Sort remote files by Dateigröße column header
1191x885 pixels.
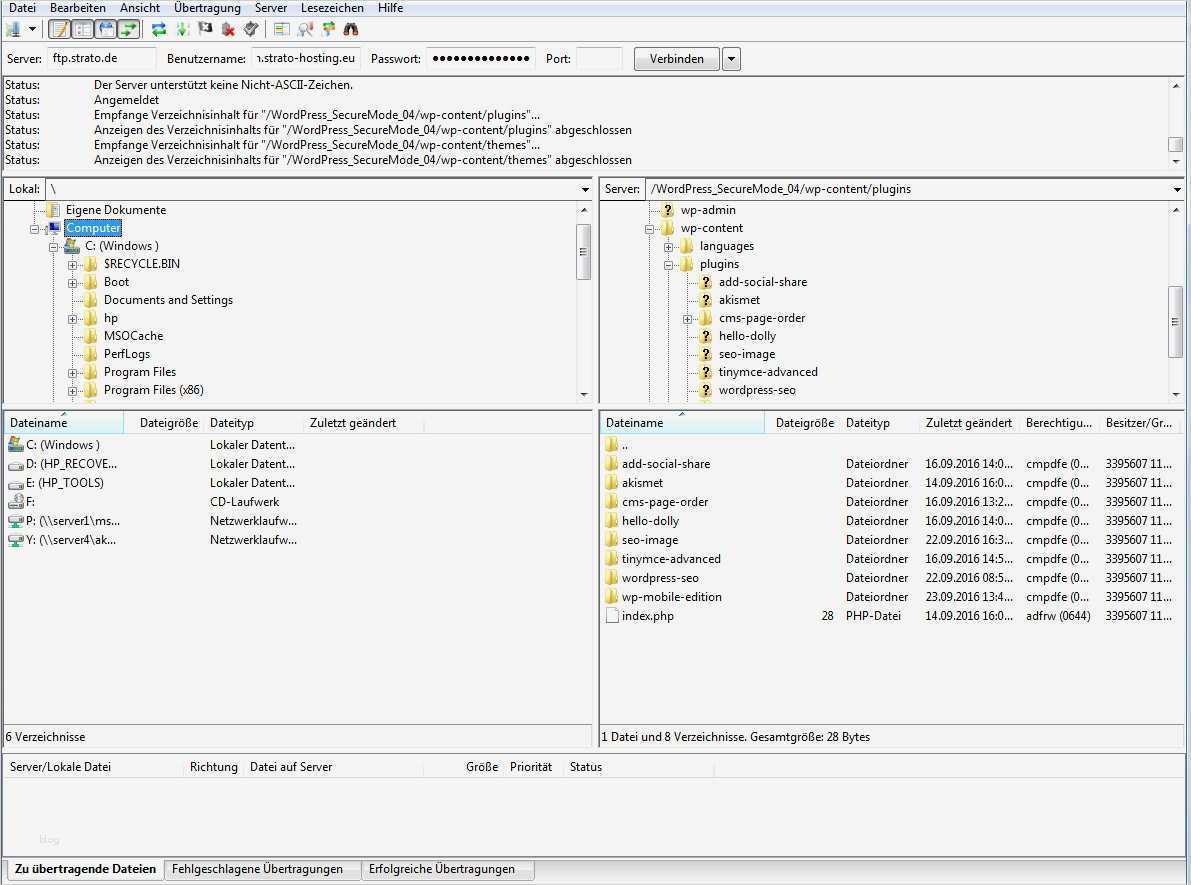pos(804,423)
